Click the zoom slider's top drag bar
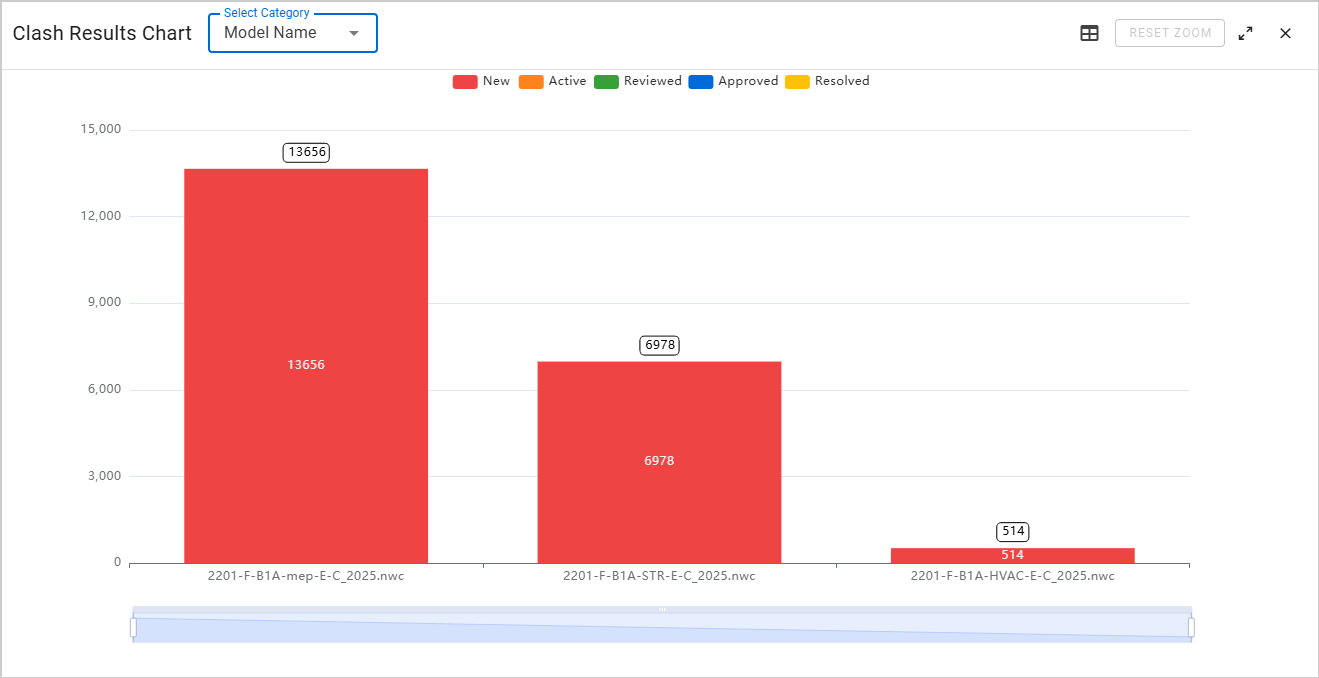 [x=662, y=609]
